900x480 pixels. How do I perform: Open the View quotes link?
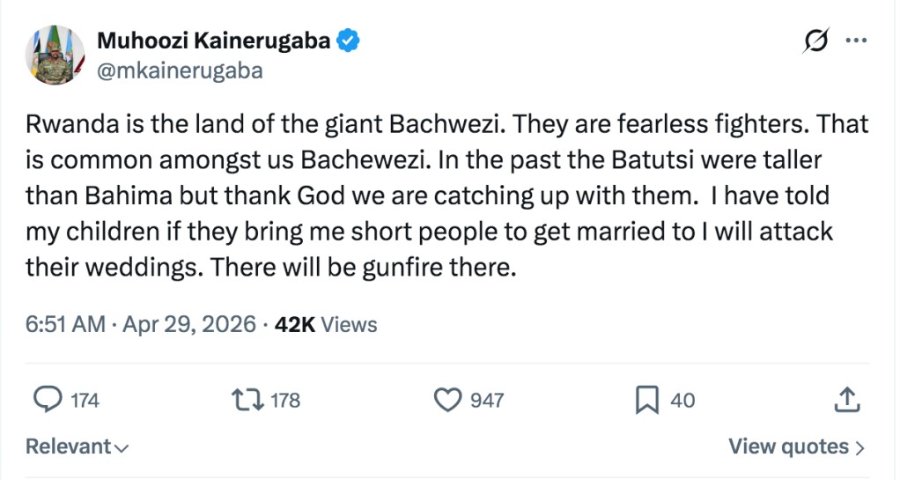point(788,447)
